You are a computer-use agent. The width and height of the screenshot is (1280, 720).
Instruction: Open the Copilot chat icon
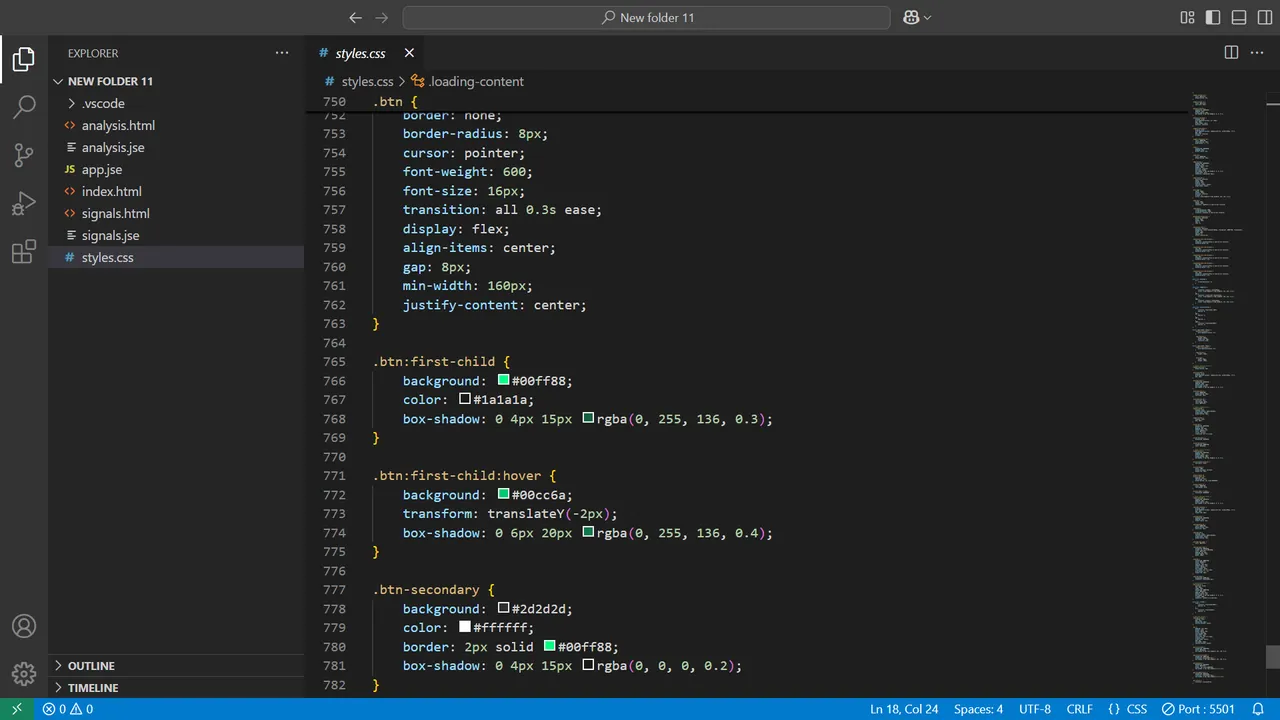point(916,17)
